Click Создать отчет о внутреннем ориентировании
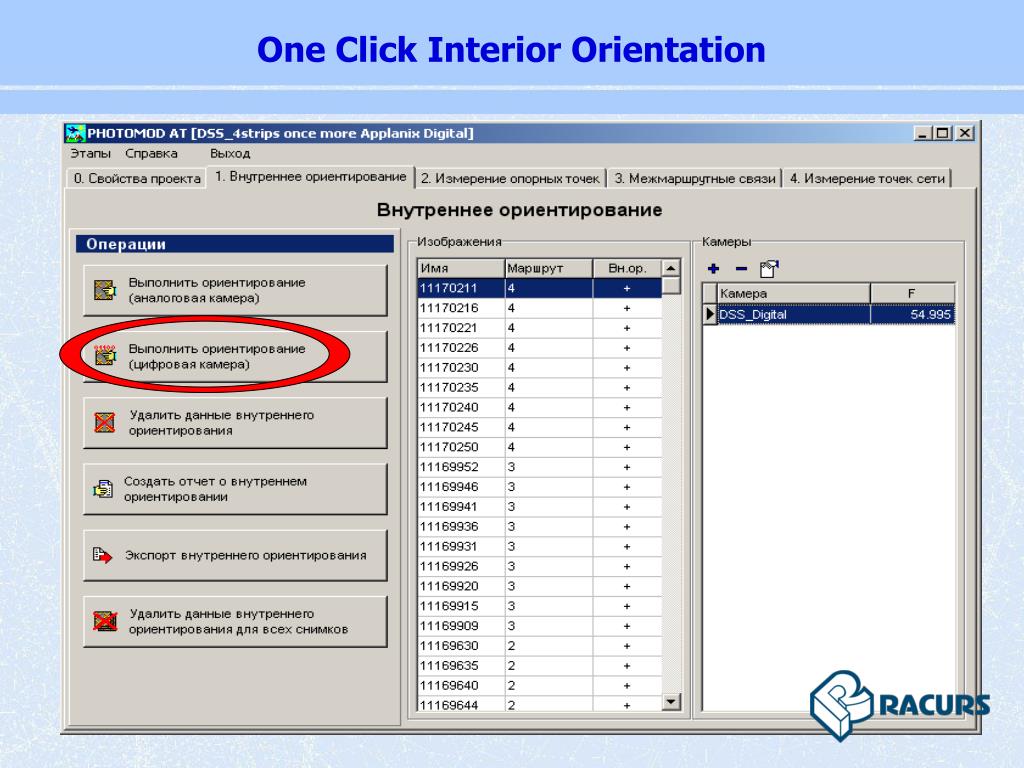 235,489
